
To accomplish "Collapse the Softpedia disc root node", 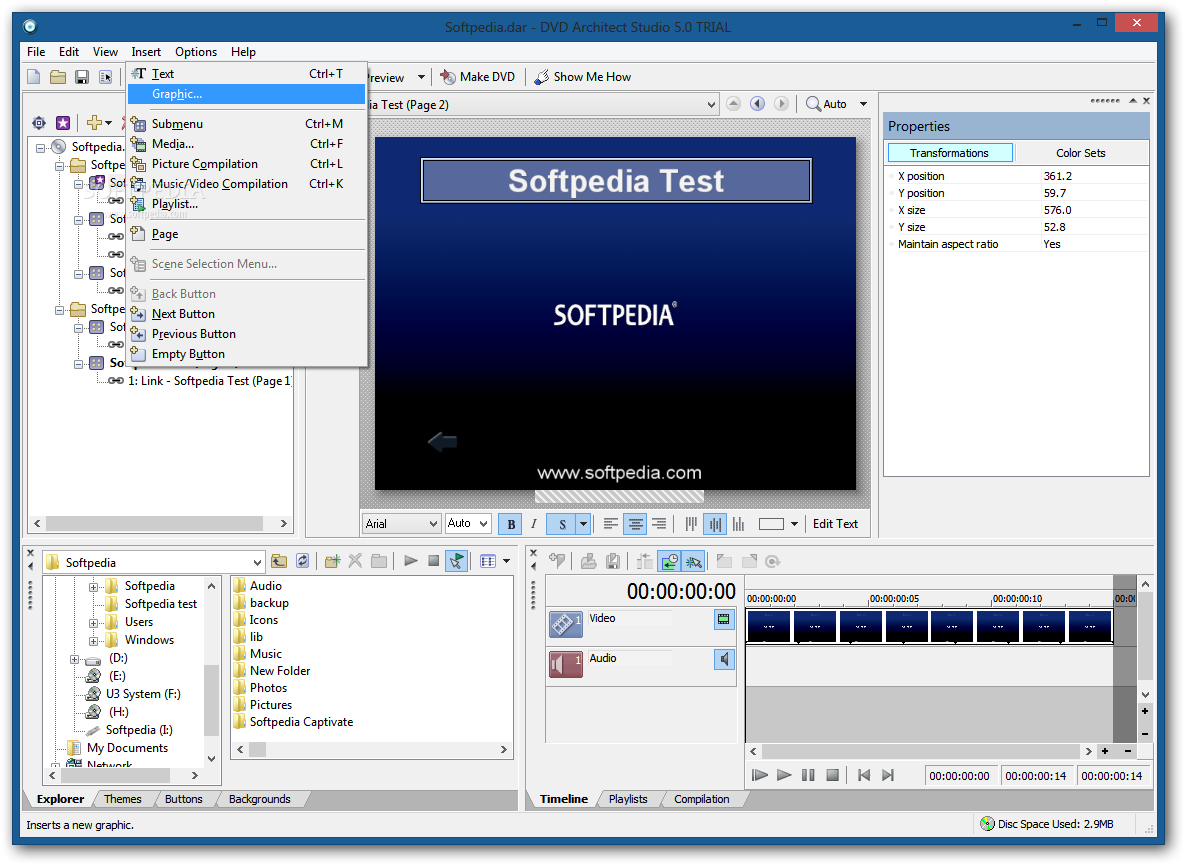I will 41,147.
